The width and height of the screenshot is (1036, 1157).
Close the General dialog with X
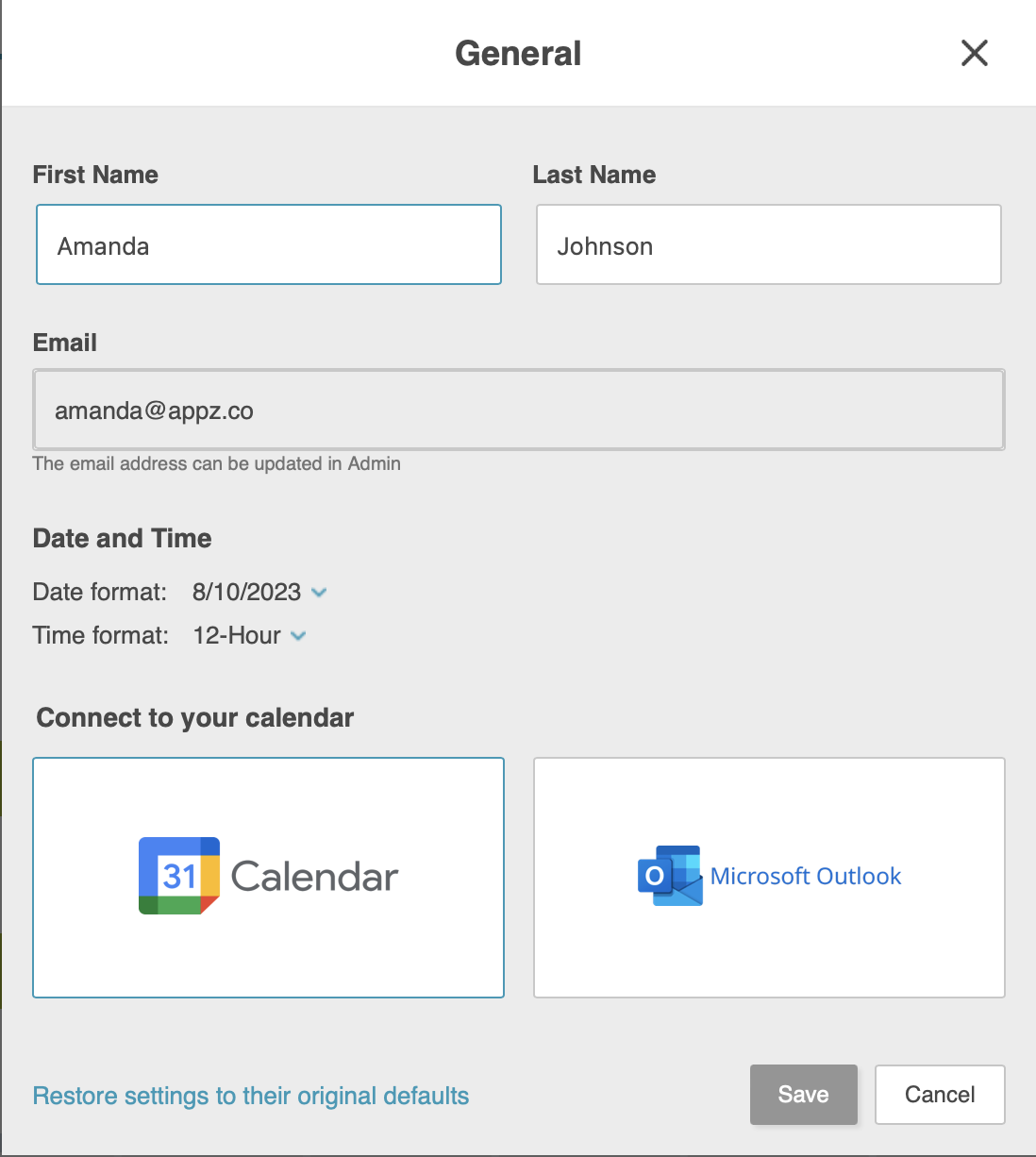[x=975, y=53]
